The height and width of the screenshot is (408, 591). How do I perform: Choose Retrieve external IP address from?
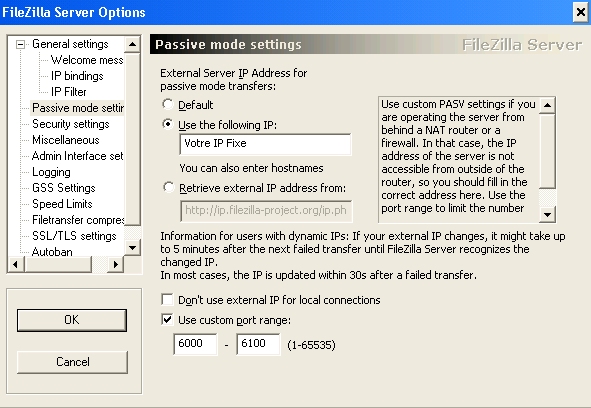click(168, 187)
